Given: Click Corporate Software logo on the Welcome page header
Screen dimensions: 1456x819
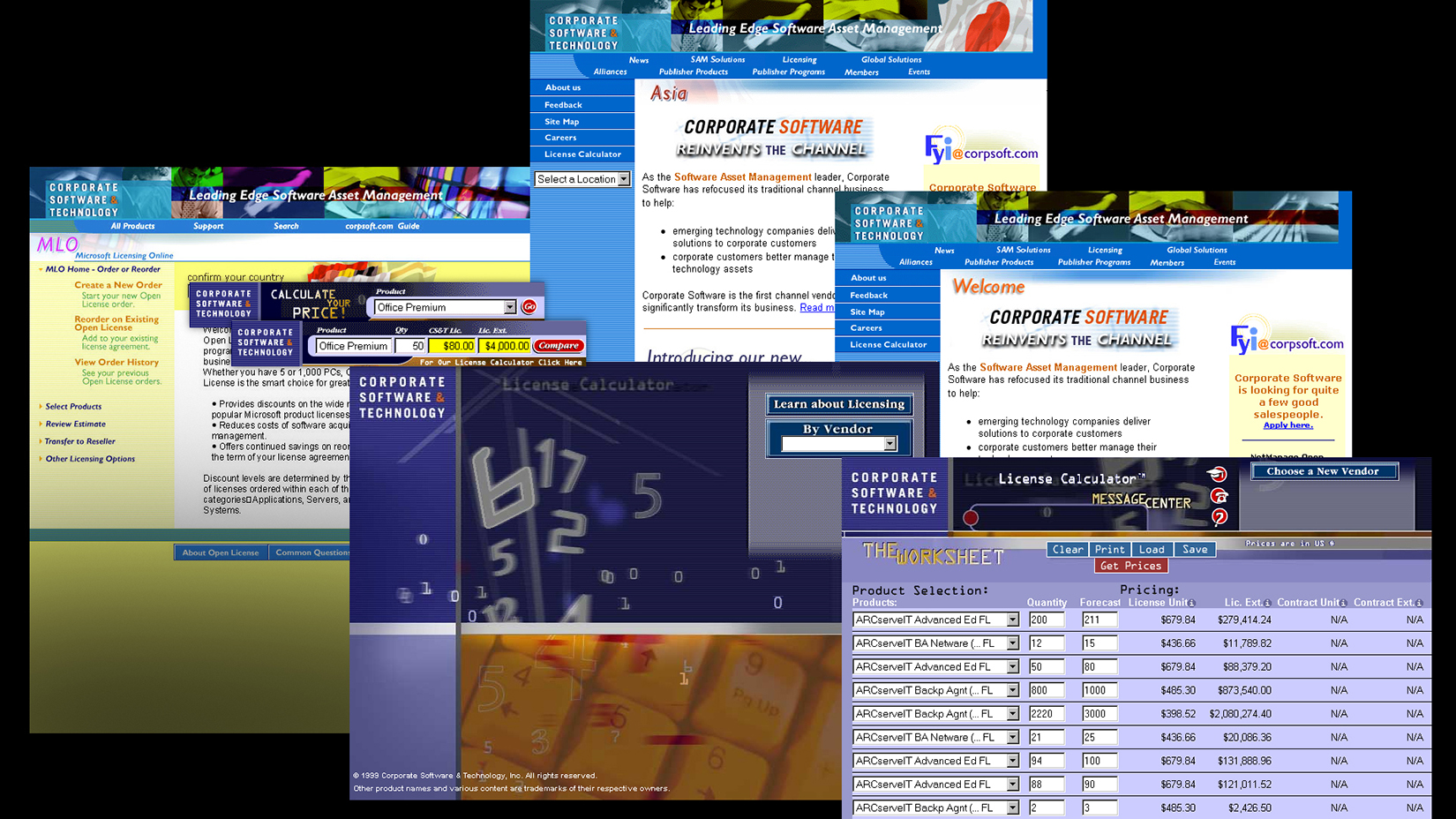Looking at the screenshot, I should [889, 223].
